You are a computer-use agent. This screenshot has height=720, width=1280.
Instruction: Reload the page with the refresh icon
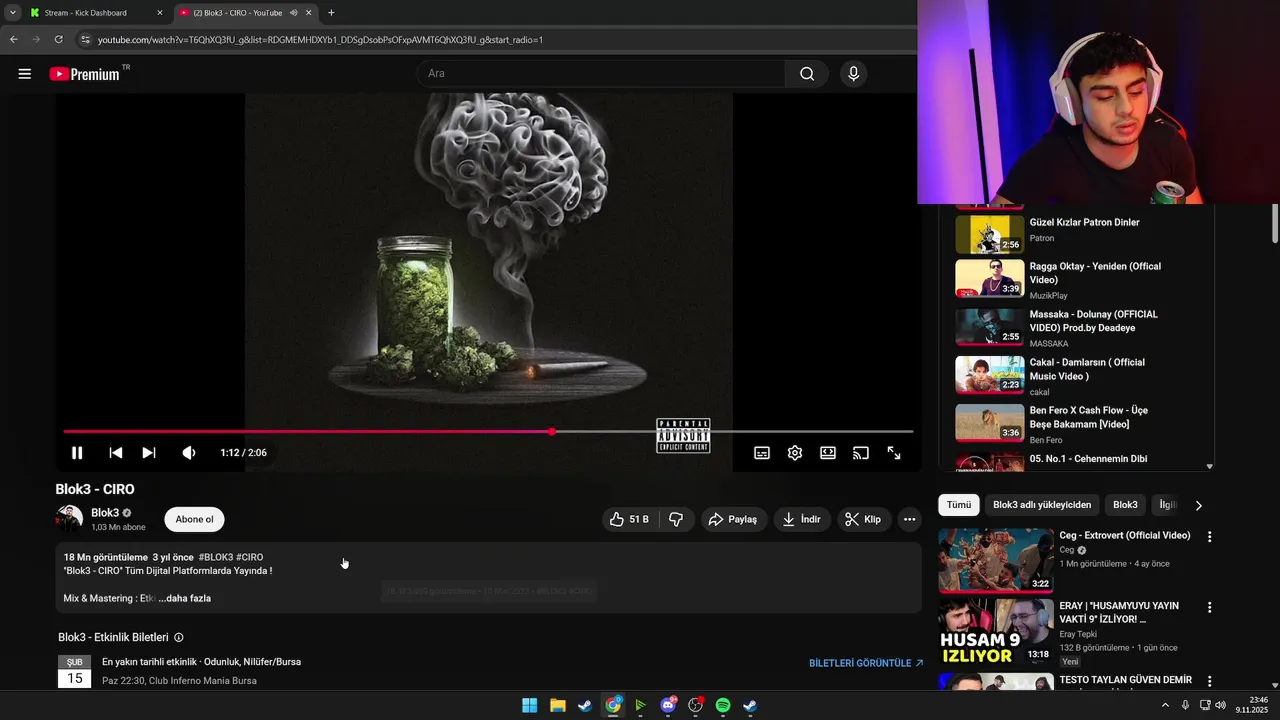59,40
